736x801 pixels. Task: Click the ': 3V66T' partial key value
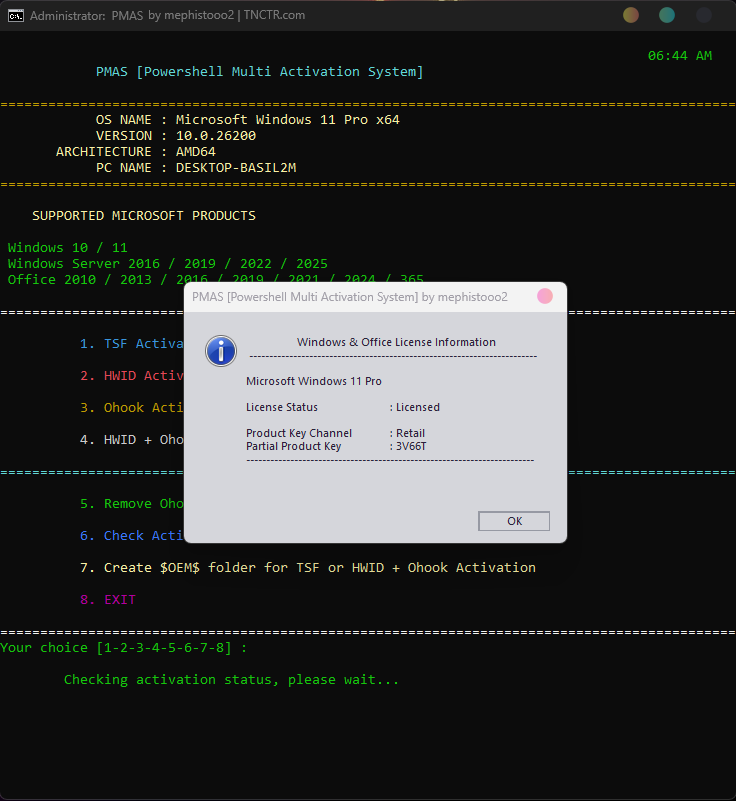(408, 446)
